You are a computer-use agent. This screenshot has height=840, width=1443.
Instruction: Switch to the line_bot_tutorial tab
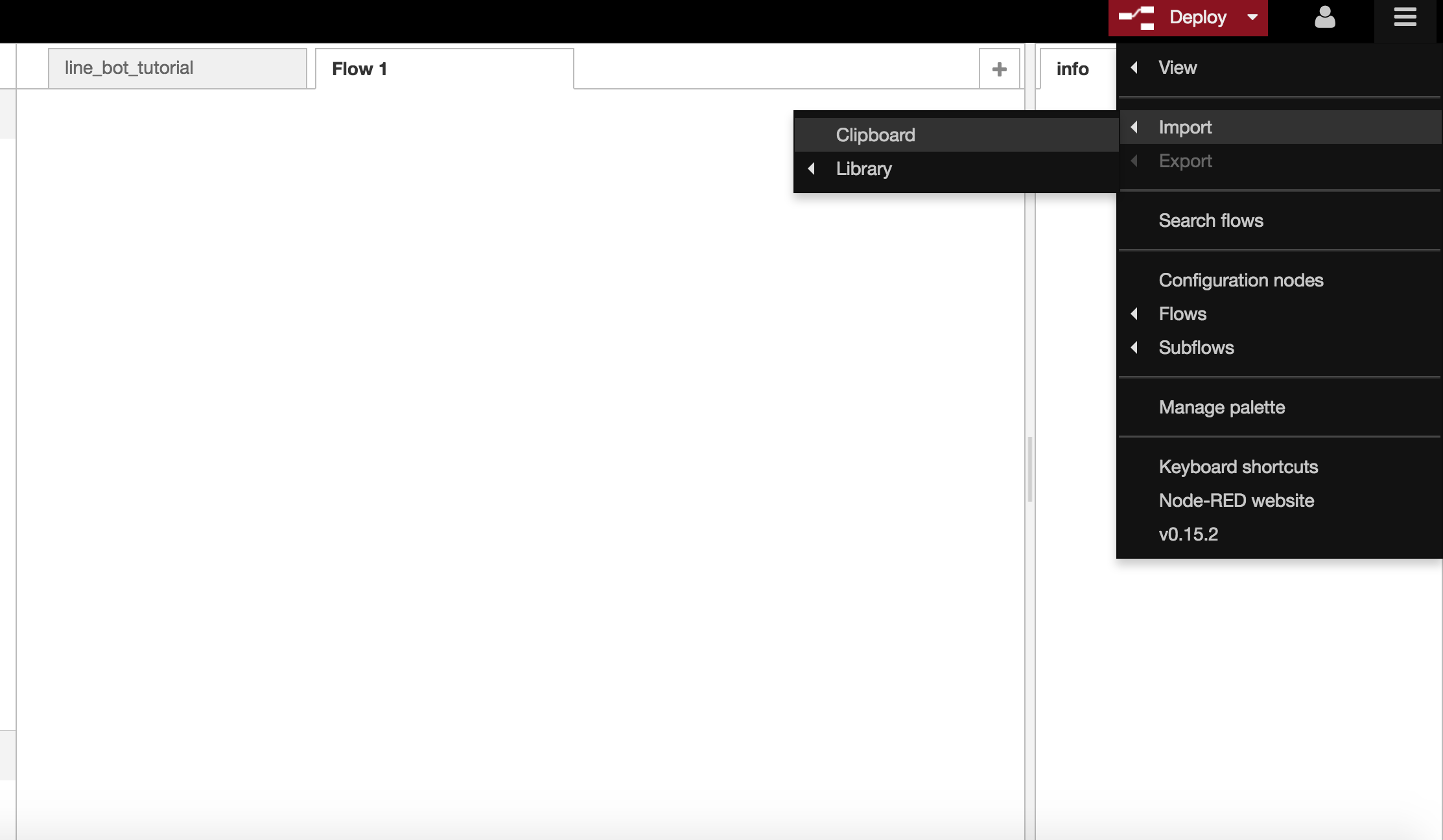[x=177, y=68]
